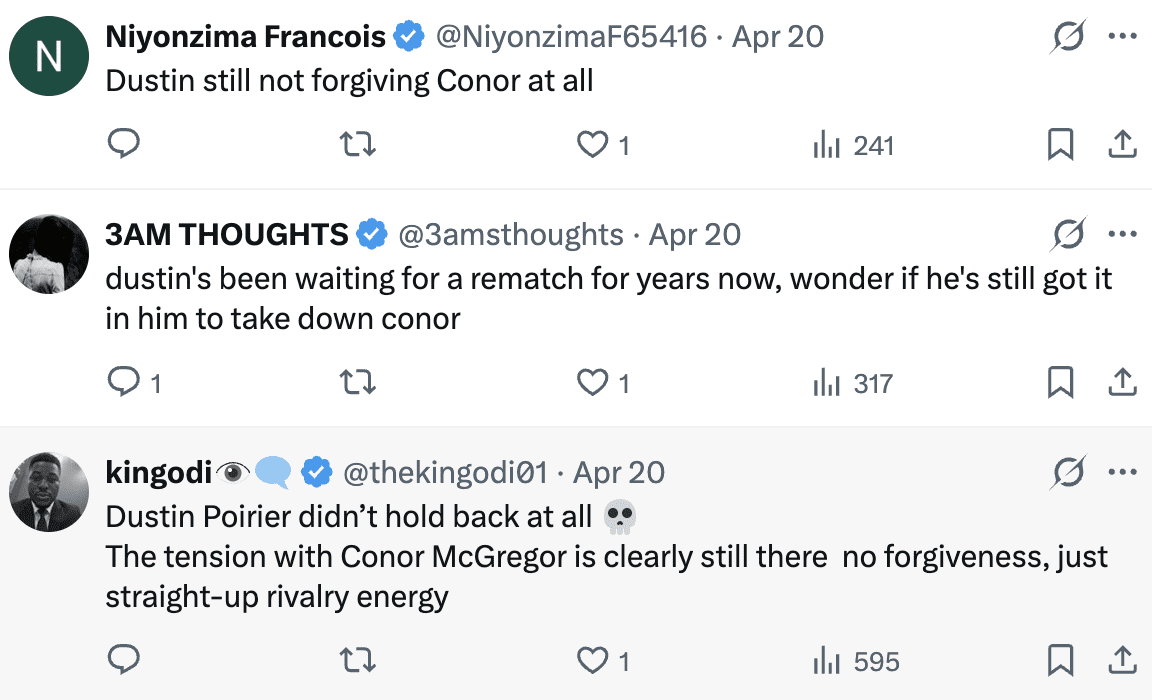
Task: Bookmark kingodi's tweet
Action: coord(1060,660)
